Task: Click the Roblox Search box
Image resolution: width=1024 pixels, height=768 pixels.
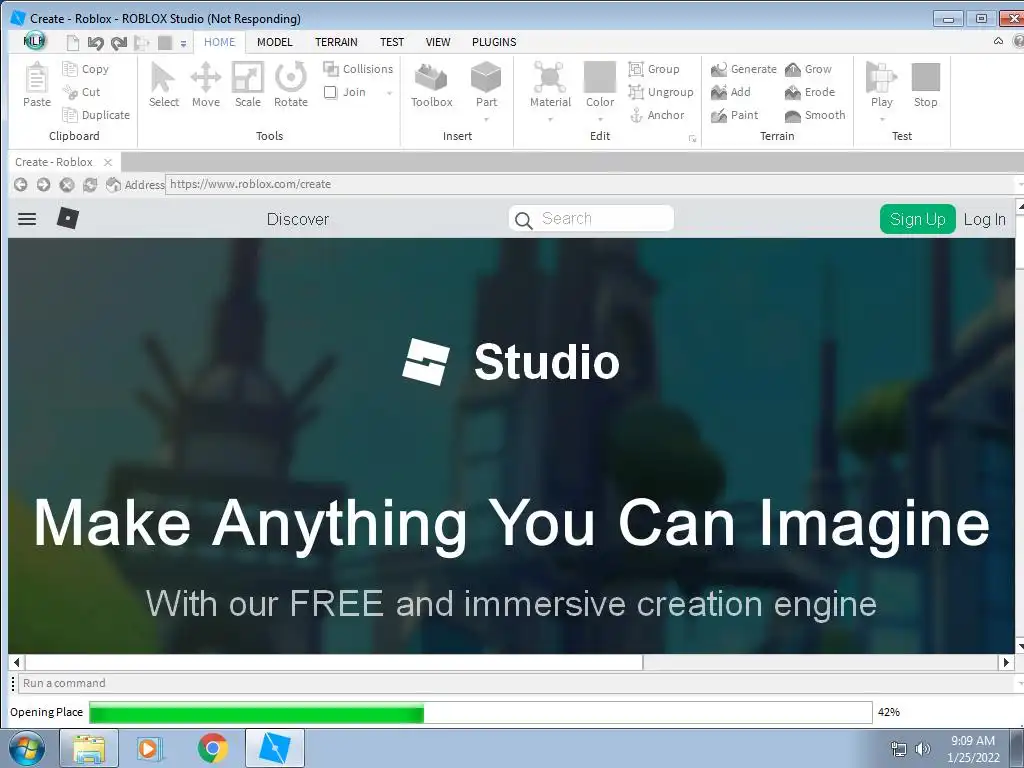Action: point(591,218)
